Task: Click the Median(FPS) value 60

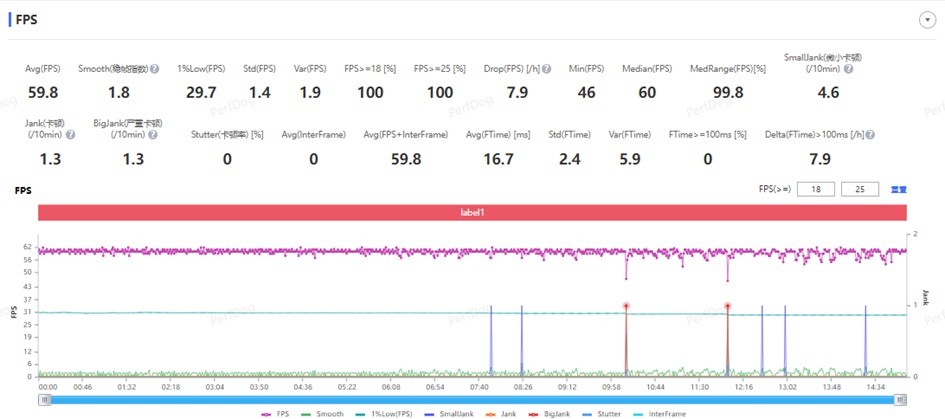Action: tap(647, 92)
